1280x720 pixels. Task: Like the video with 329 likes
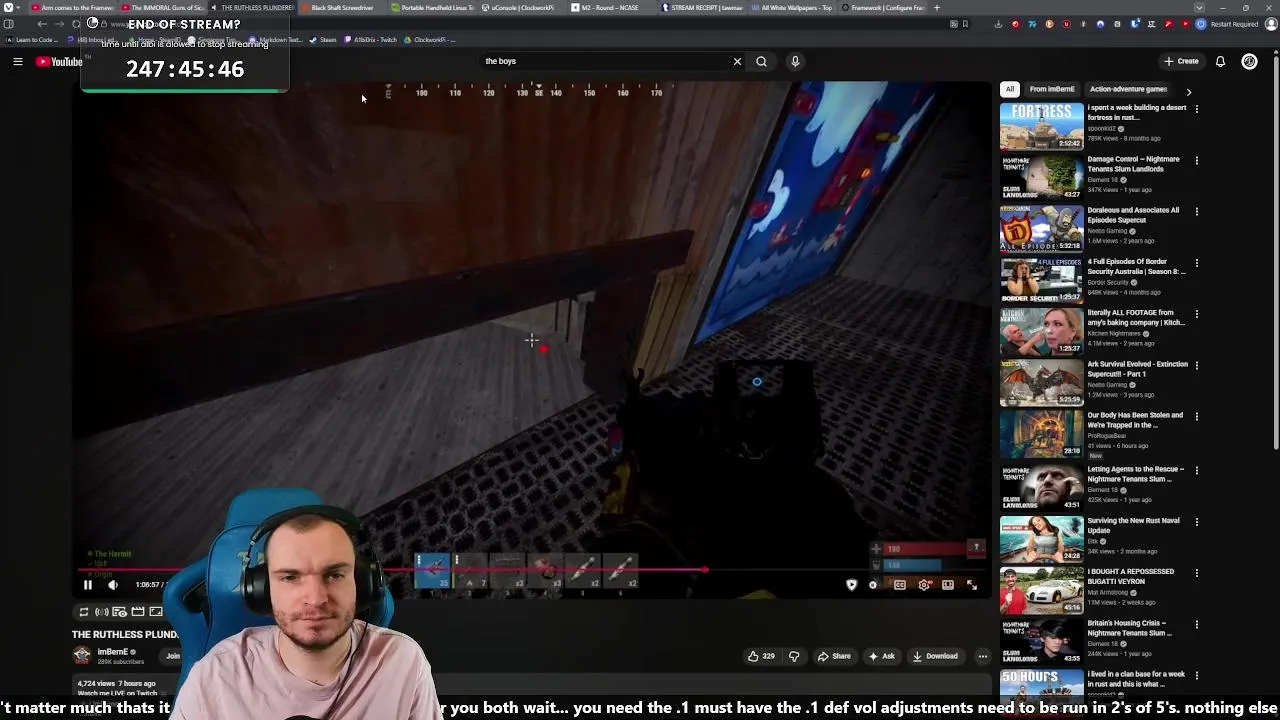click(x=761, y=656)
